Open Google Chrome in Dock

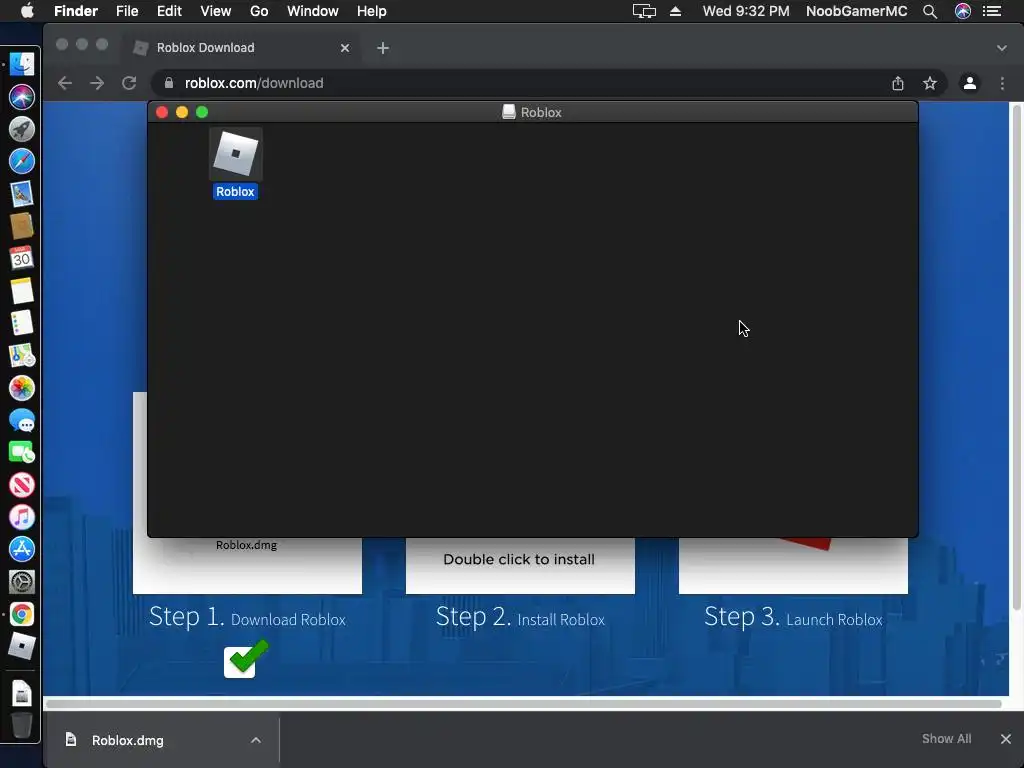pos(22,615)
